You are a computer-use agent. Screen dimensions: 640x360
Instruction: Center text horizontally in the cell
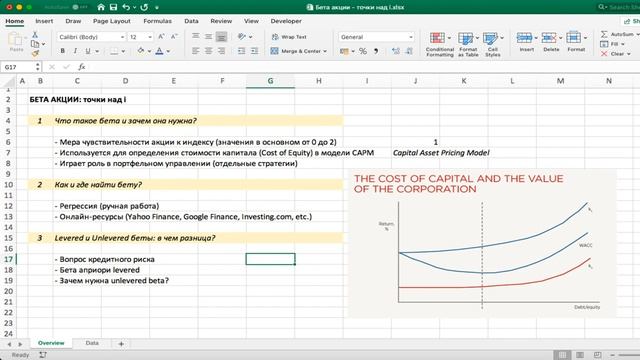point(209,51)
